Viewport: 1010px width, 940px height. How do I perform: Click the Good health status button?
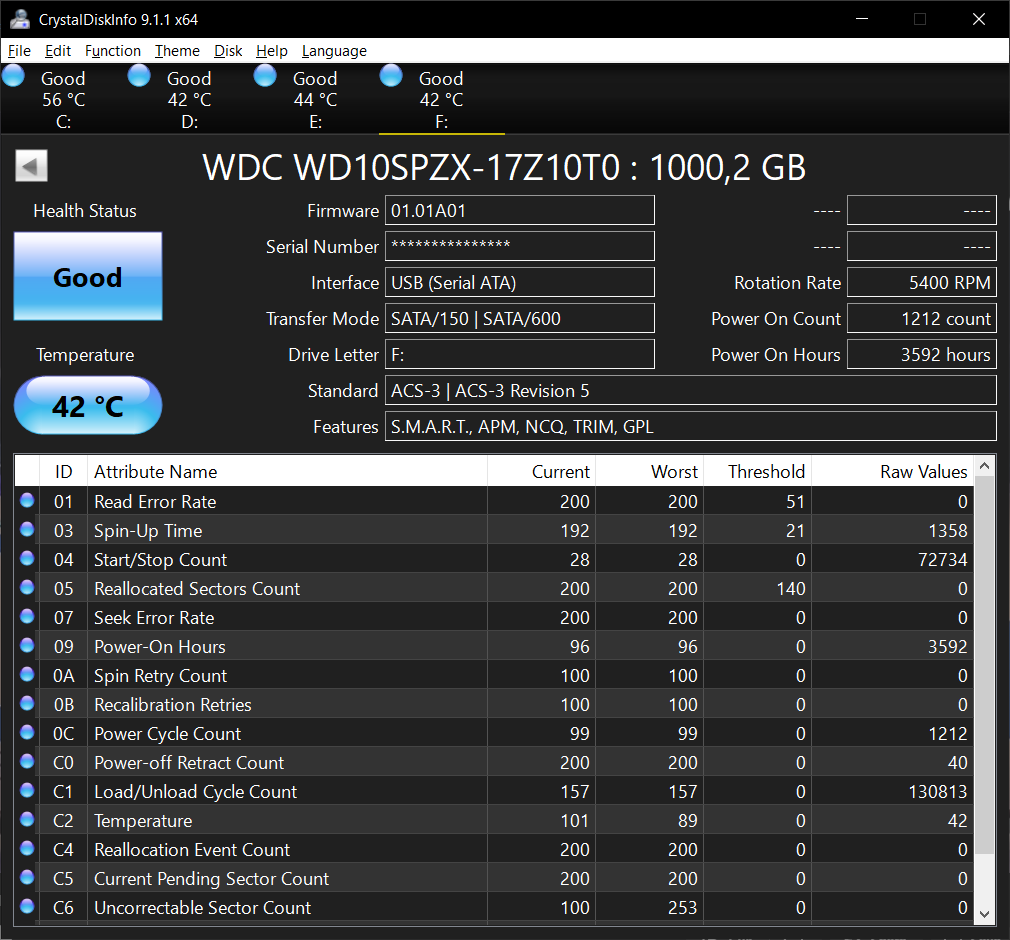tap(88, 276)
